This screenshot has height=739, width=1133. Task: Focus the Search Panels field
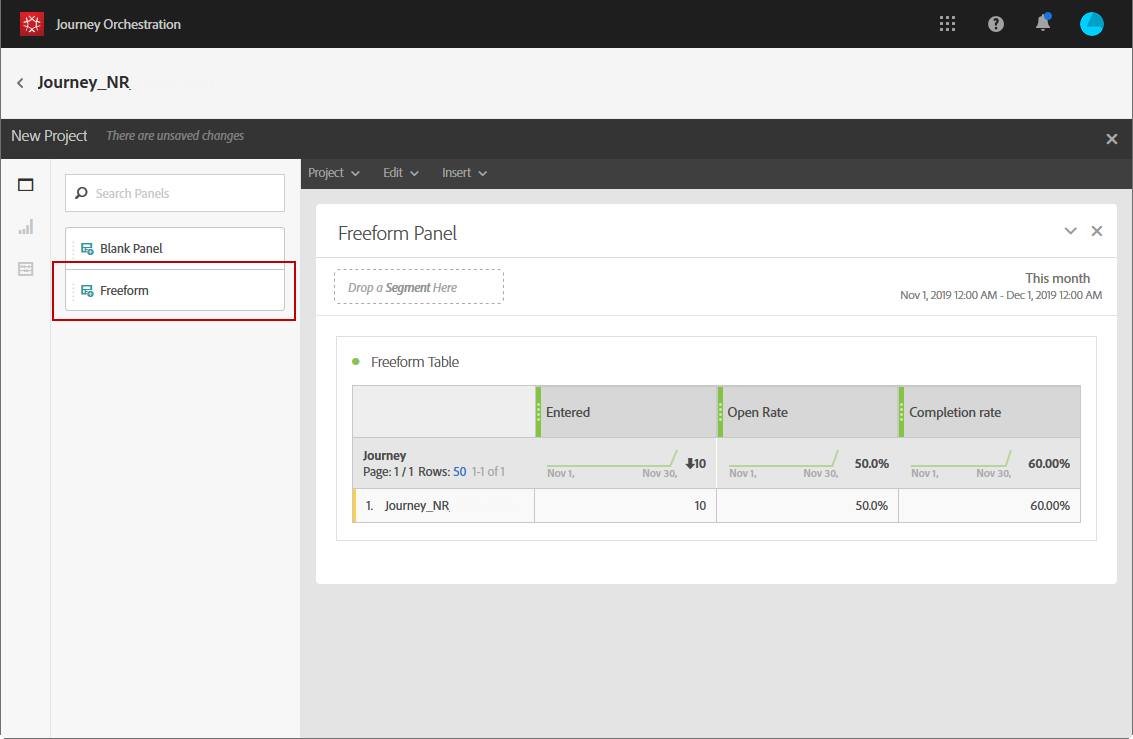tap(175, 193)
